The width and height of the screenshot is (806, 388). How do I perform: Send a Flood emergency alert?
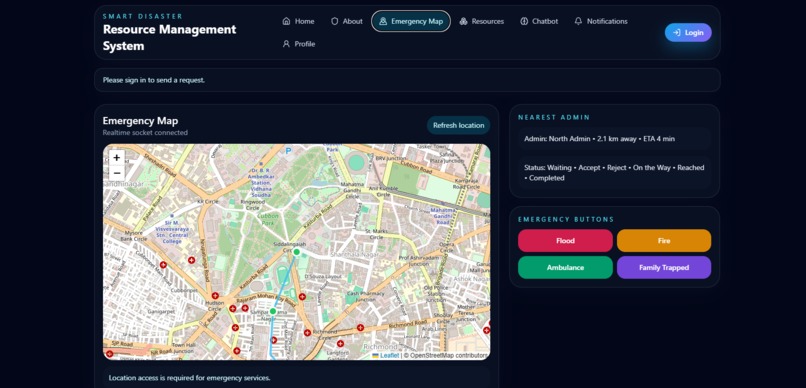click(x=565, y=241)
